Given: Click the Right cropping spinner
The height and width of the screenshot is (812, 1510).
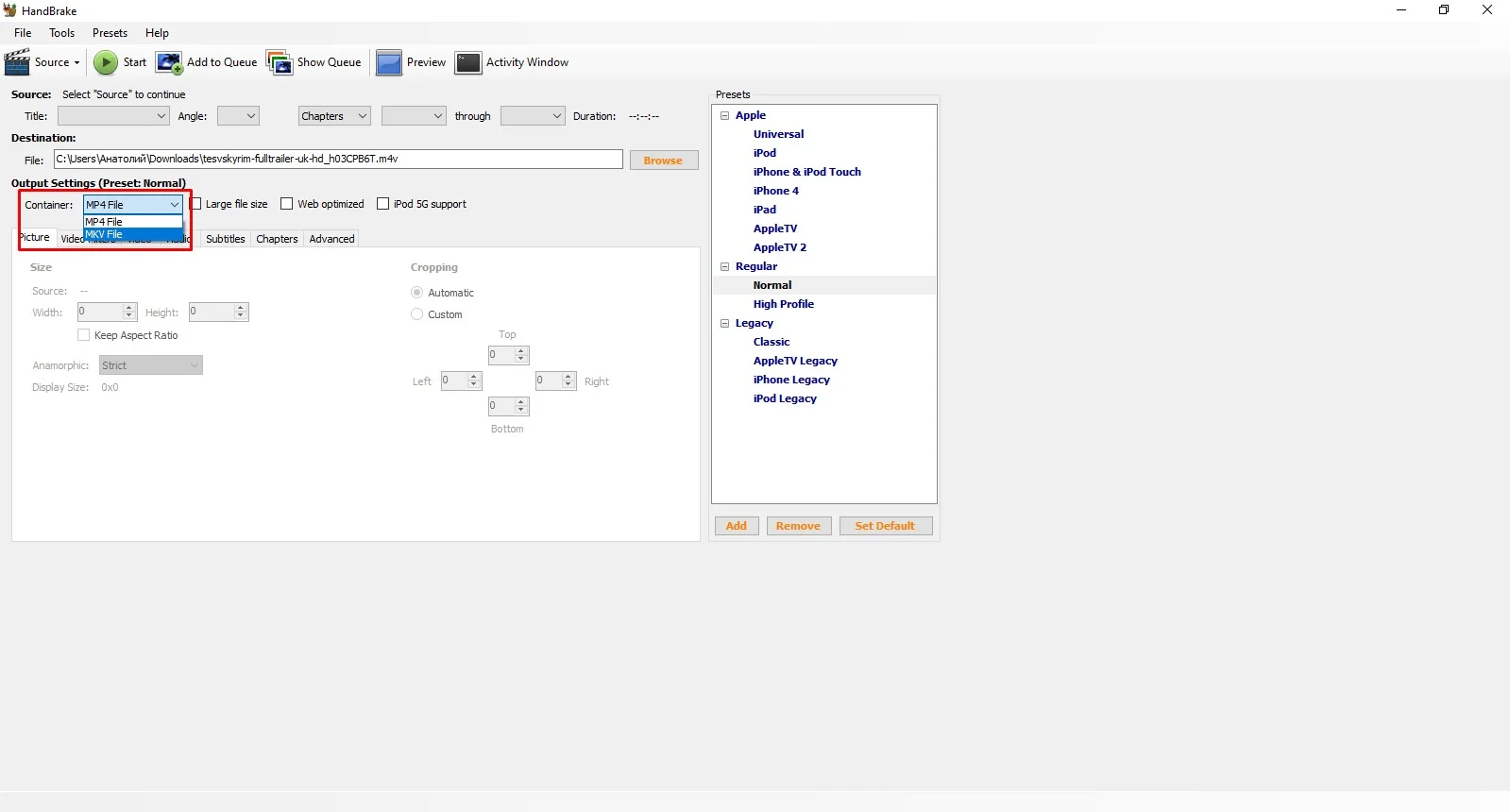Looking at the screenshot, I should point(555,381).
